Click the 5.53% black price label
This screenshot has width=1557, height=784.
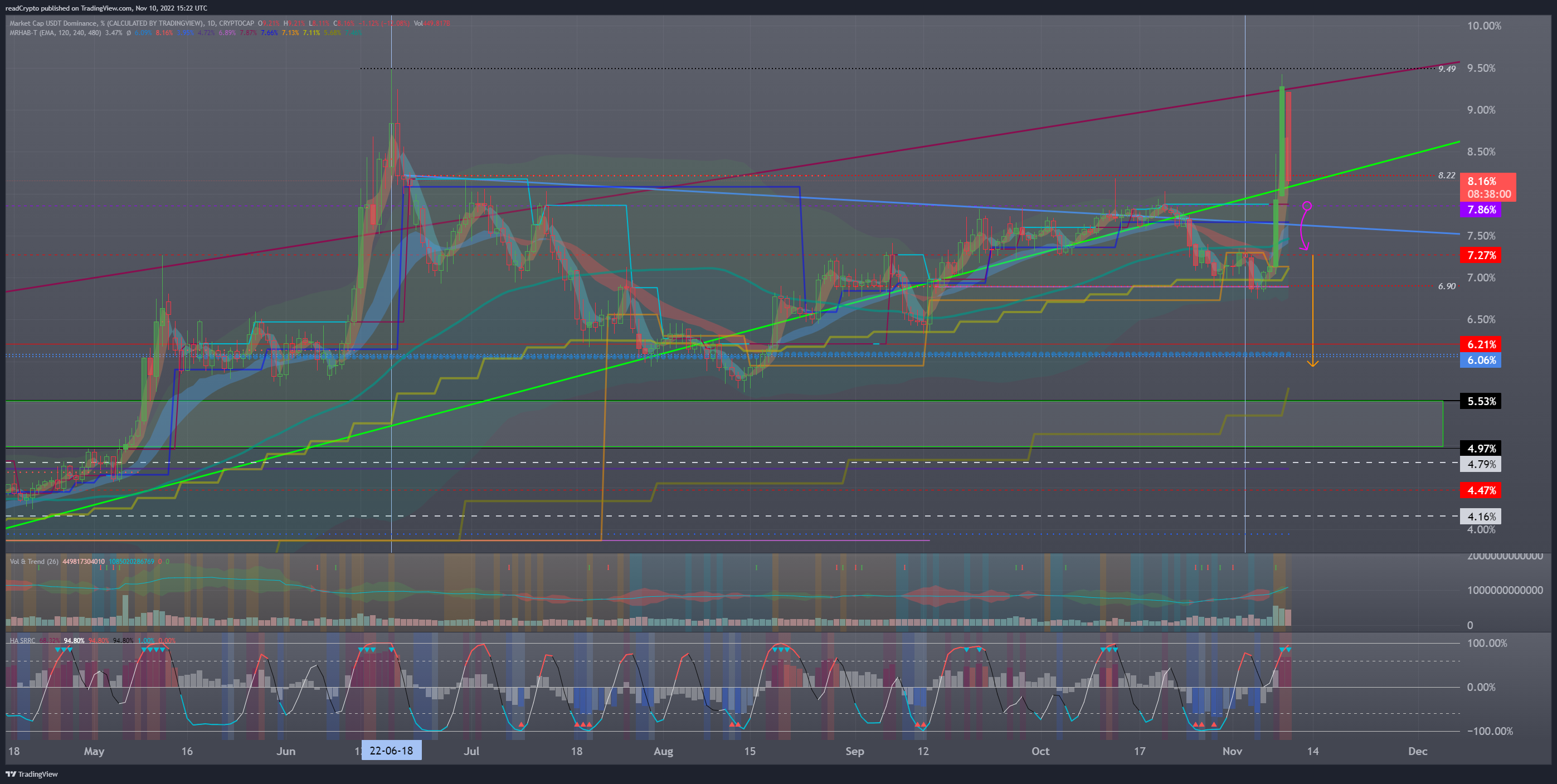[x=1481, y=401]
